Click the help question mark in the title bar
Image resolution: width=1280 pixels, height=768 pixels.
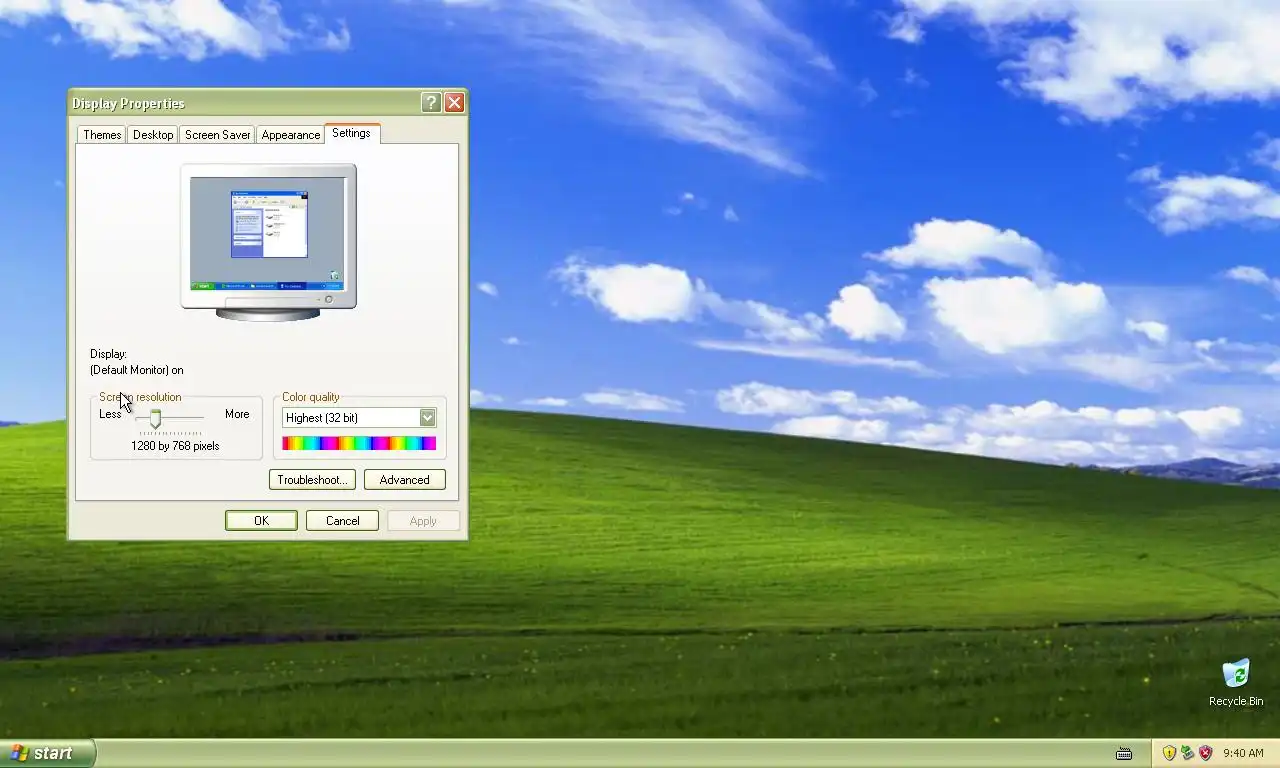click(431, 102)
